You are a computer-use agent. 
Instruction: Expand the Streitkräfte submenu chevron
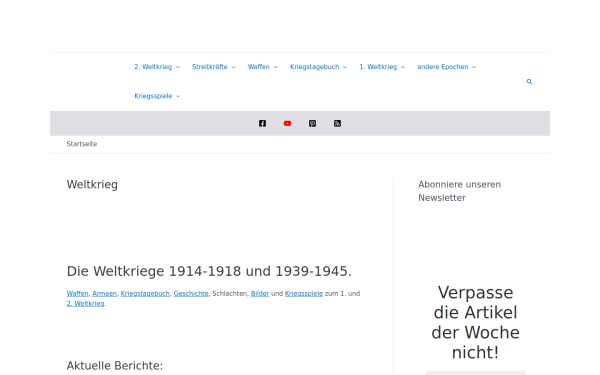[x=233, y=67]
